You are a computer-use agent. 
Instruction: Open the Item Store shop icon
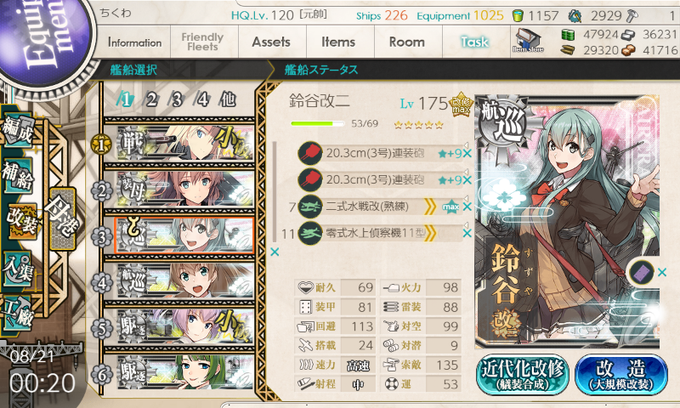click(528, 41)
